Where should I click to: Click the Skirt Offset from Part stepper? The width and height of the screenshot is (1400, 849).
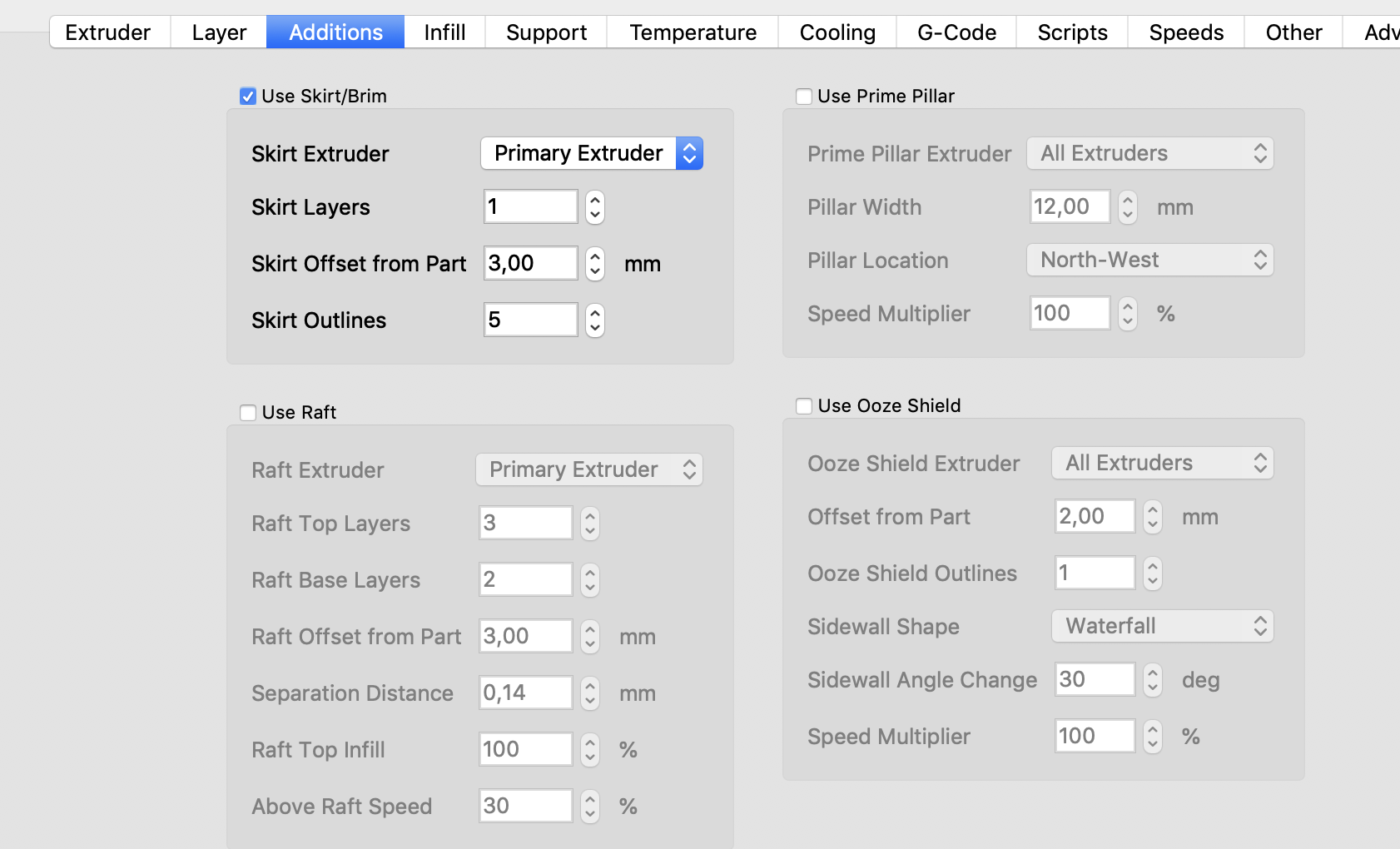pyautogui.click(x=594, y=264)
